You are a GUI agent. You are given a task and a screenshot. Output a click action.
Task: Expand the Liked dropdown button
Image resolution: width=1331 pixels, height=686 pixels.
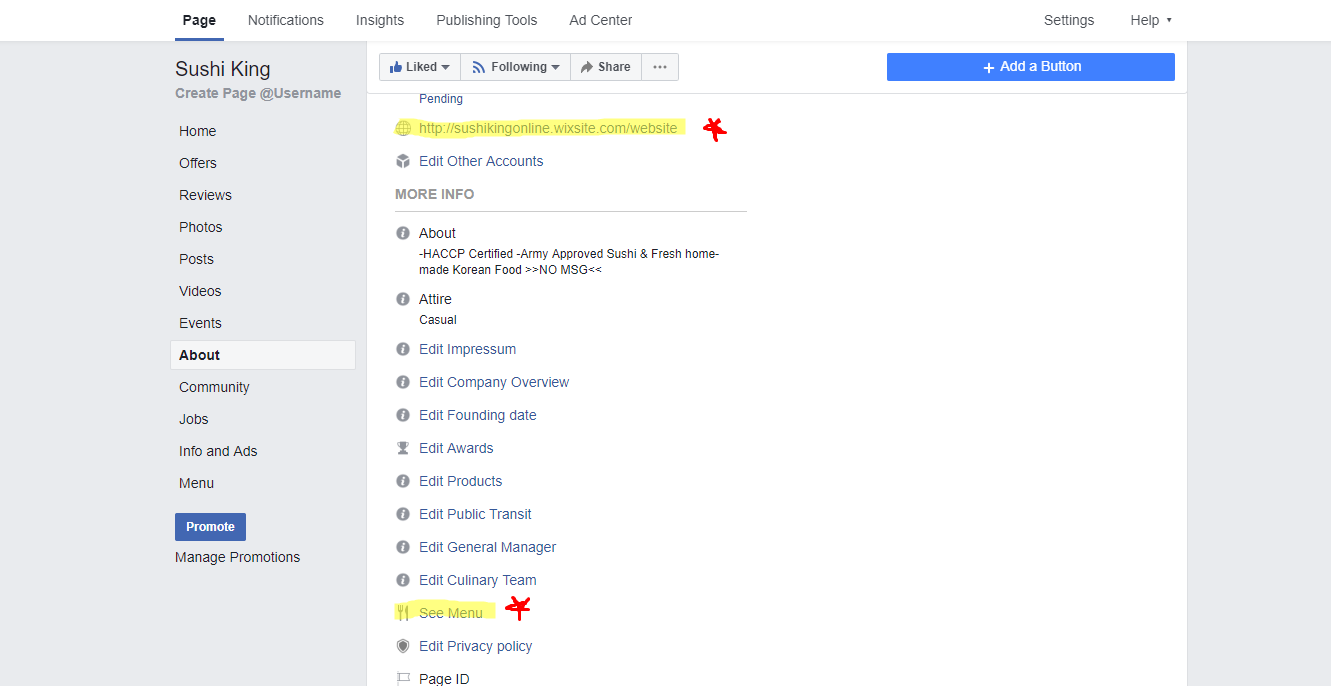420,67
